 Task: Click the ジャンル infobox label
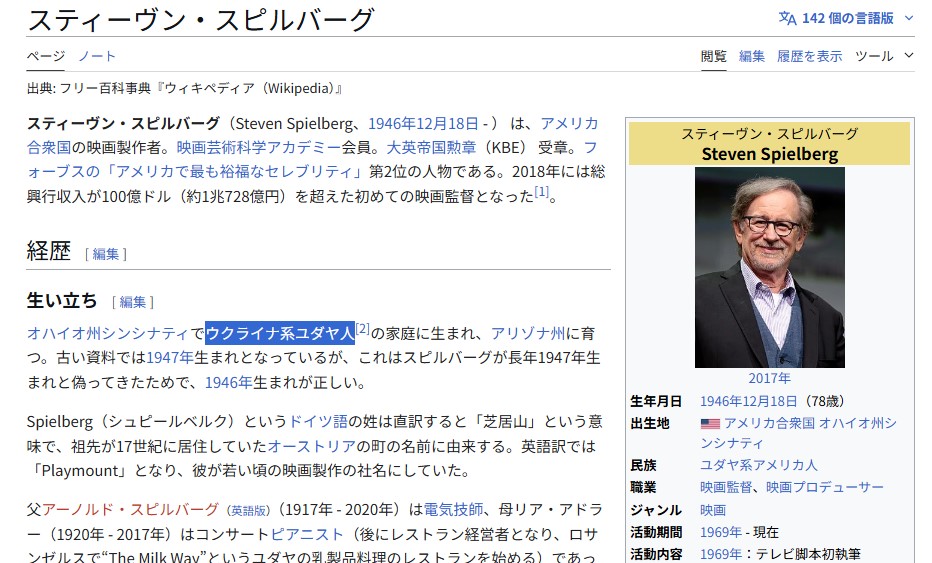(656, 510)
